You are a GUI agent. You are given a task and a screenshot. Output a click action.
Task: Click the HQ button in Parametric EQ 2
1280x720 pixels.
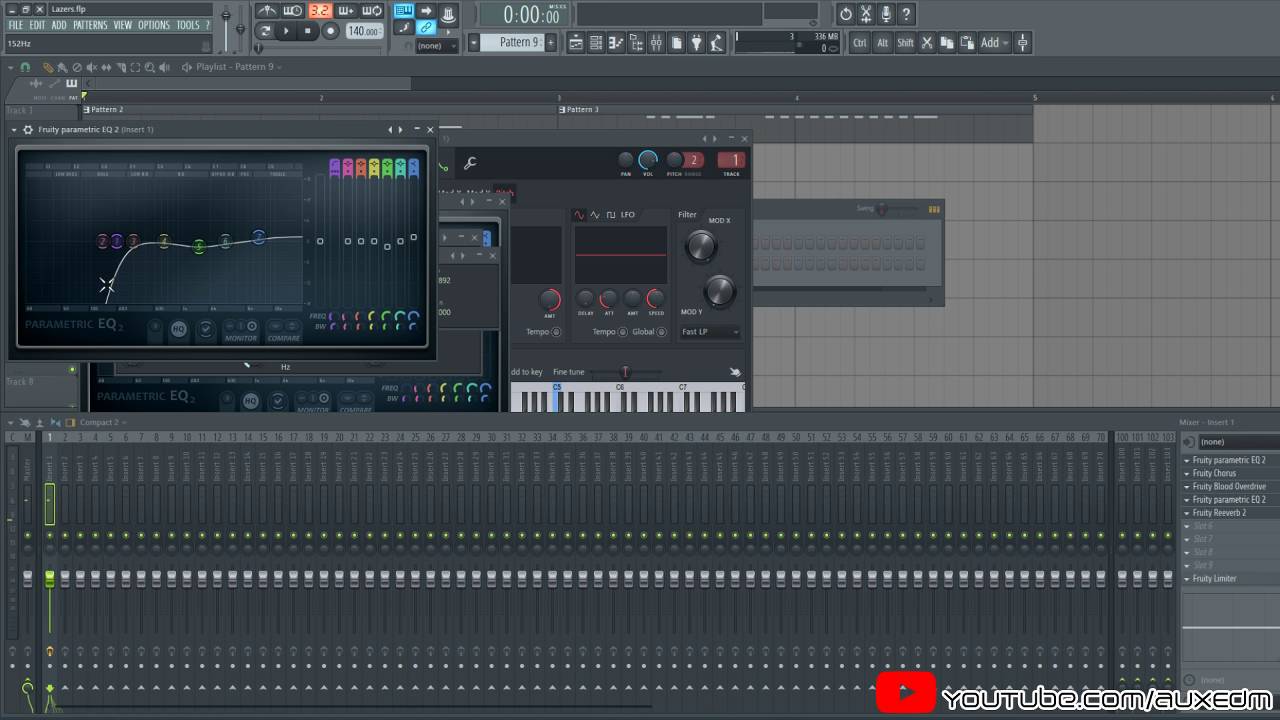click(179, 329)
